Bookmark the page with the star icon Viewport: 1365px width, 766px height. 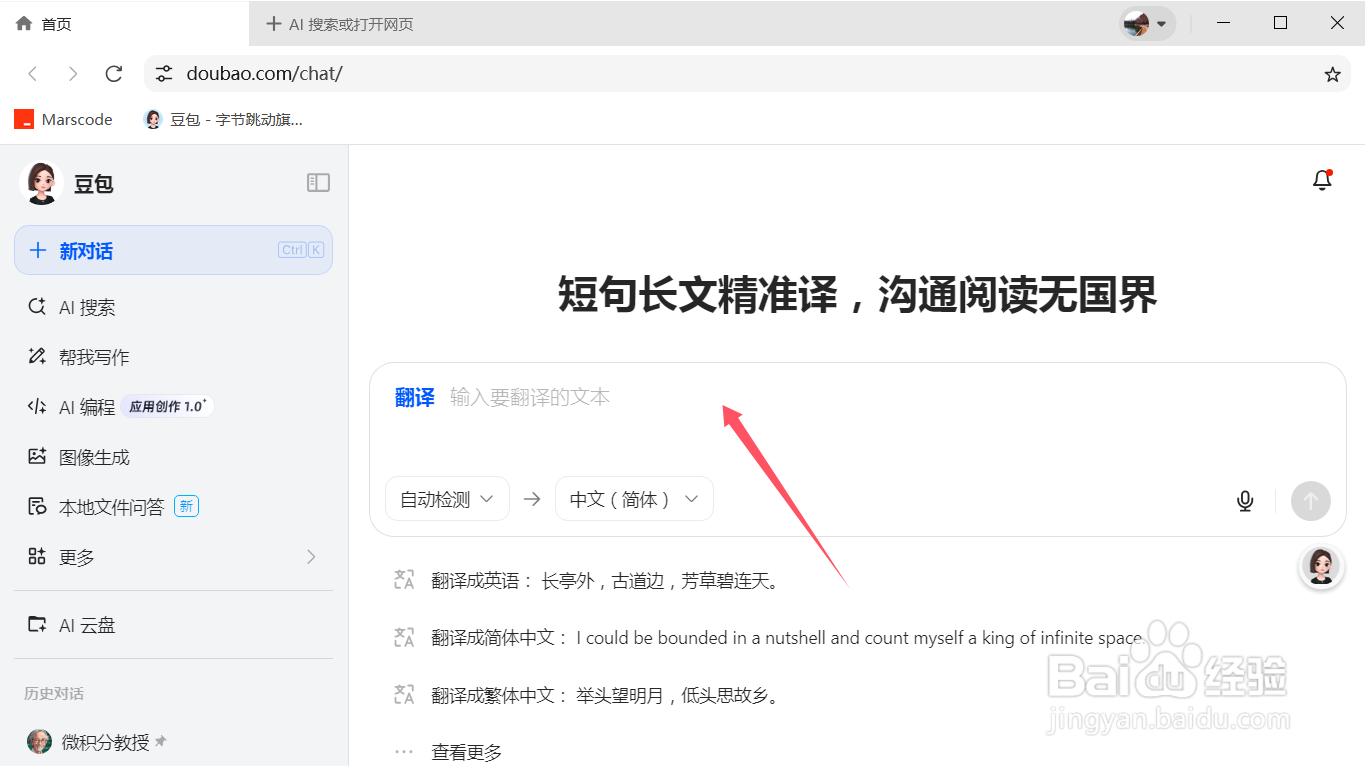(x=1332, y=74)
